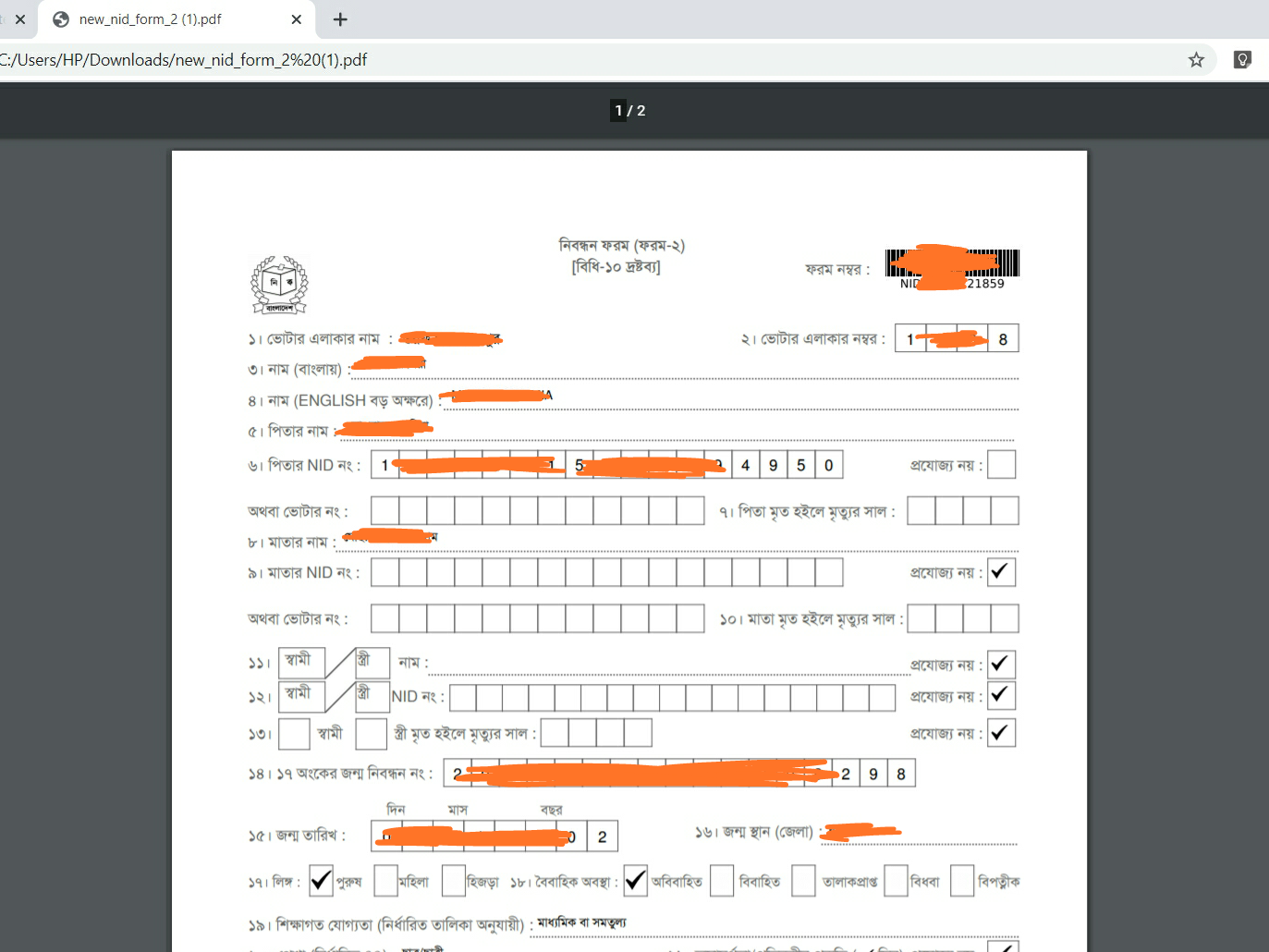Click the মাধ্যমিক বা সমতুল্য value
The width and height of the screenshot is (1269, 952).
[581, 922]
